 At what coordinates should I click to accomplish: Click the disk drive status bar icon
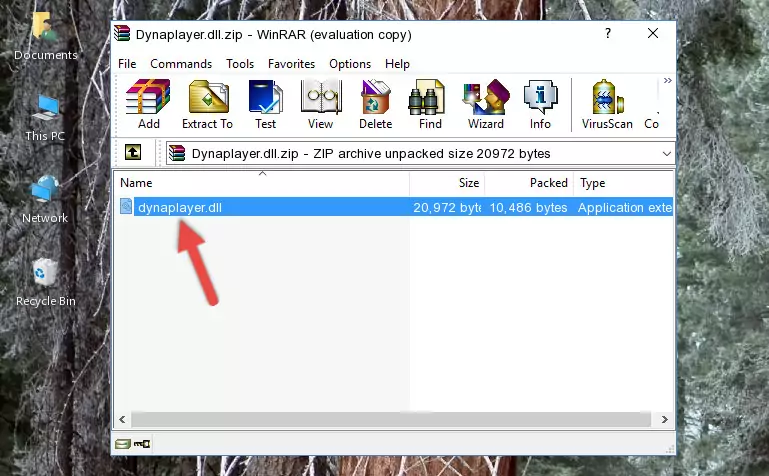(x=123, y=444)
